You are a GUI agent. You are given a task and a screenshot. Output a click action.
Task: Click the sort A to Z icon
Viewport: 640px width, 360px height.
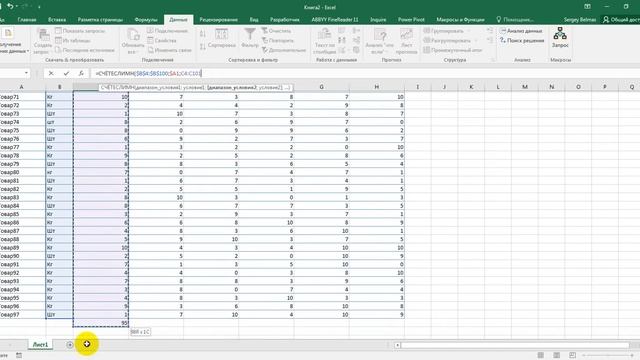(203, 33)
